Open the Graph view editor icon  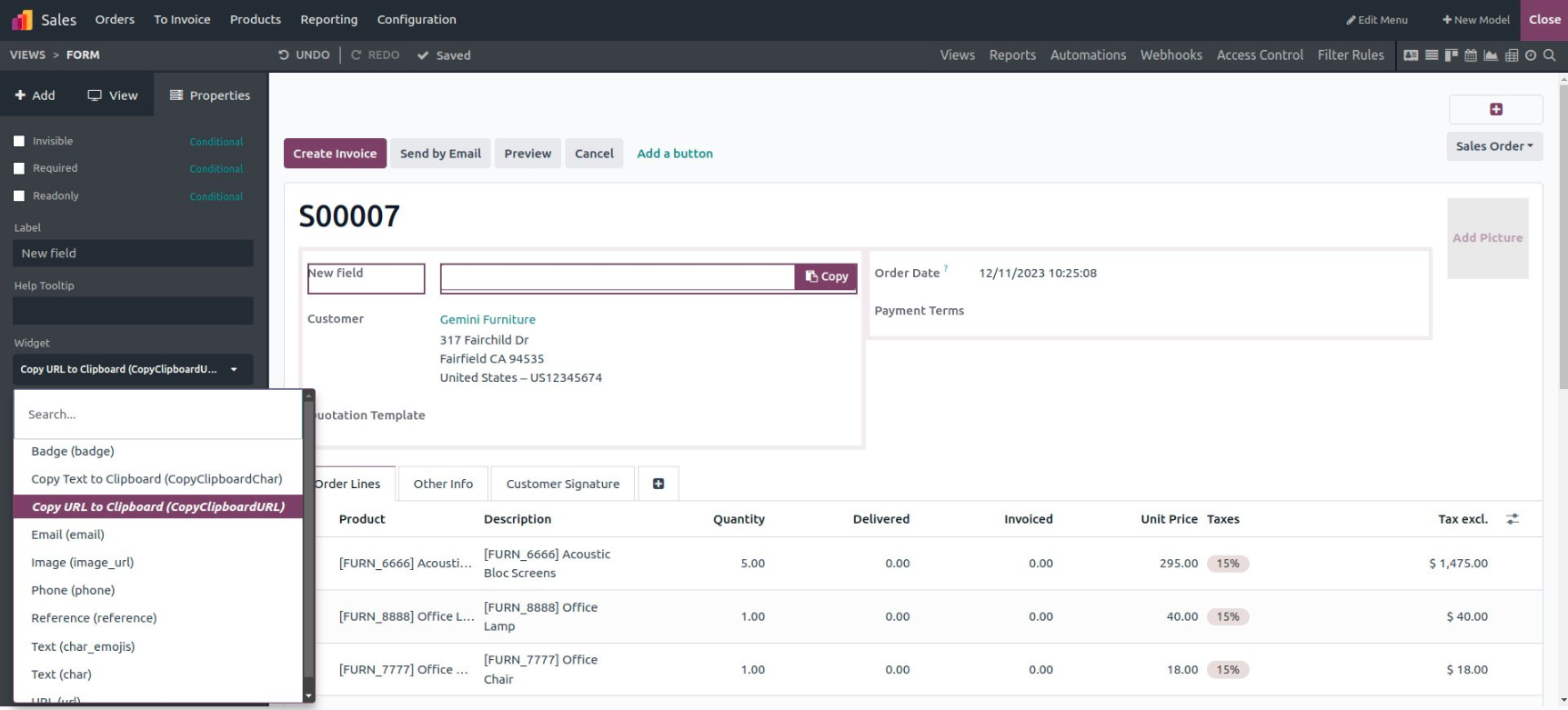point(1491,55)
